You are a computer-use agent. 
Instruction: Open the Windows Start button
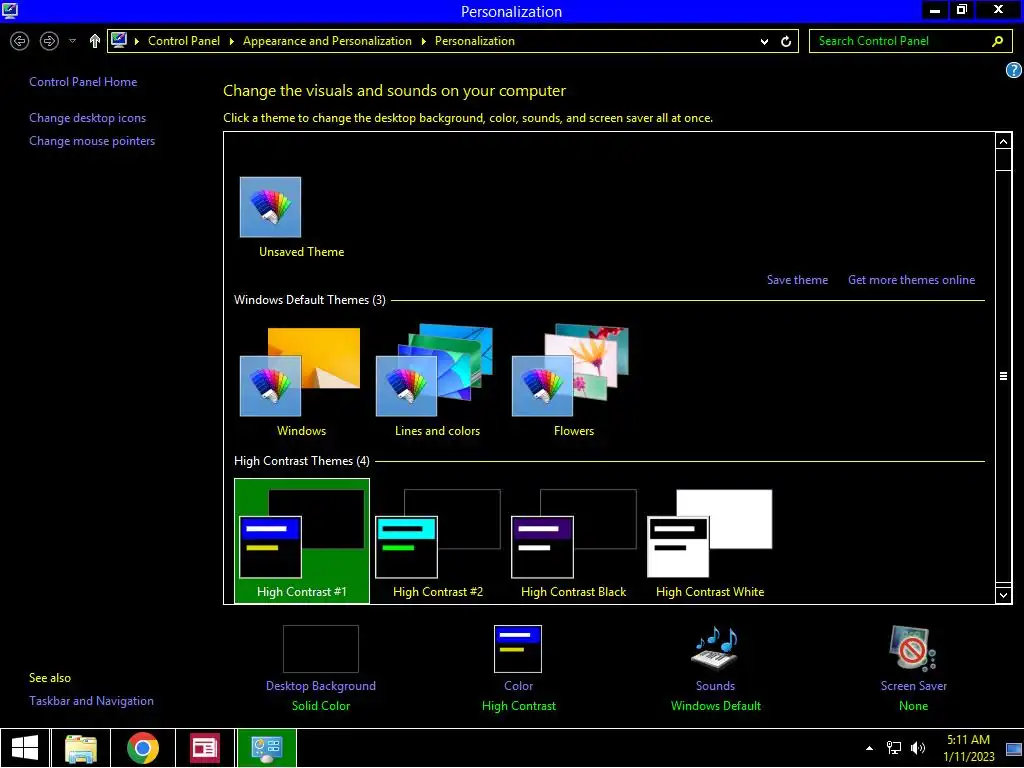point(25,748)
